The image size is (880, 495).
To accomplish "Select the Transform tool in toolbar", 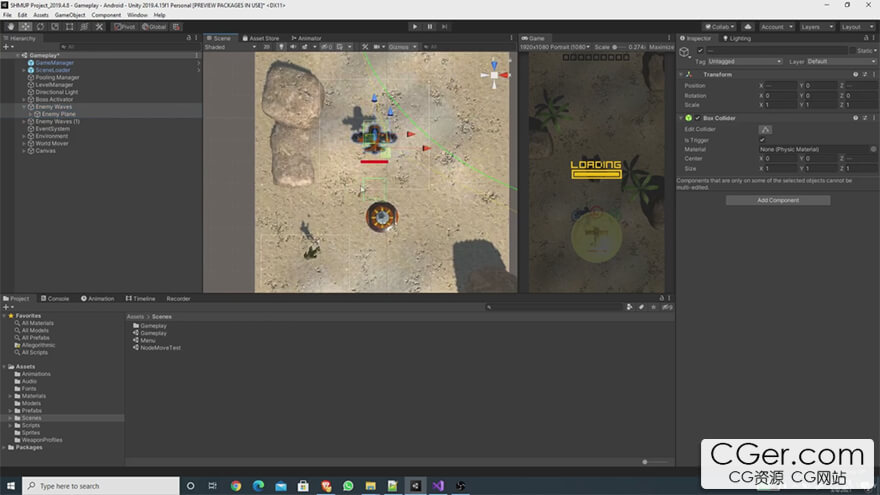I will [84, 26].
